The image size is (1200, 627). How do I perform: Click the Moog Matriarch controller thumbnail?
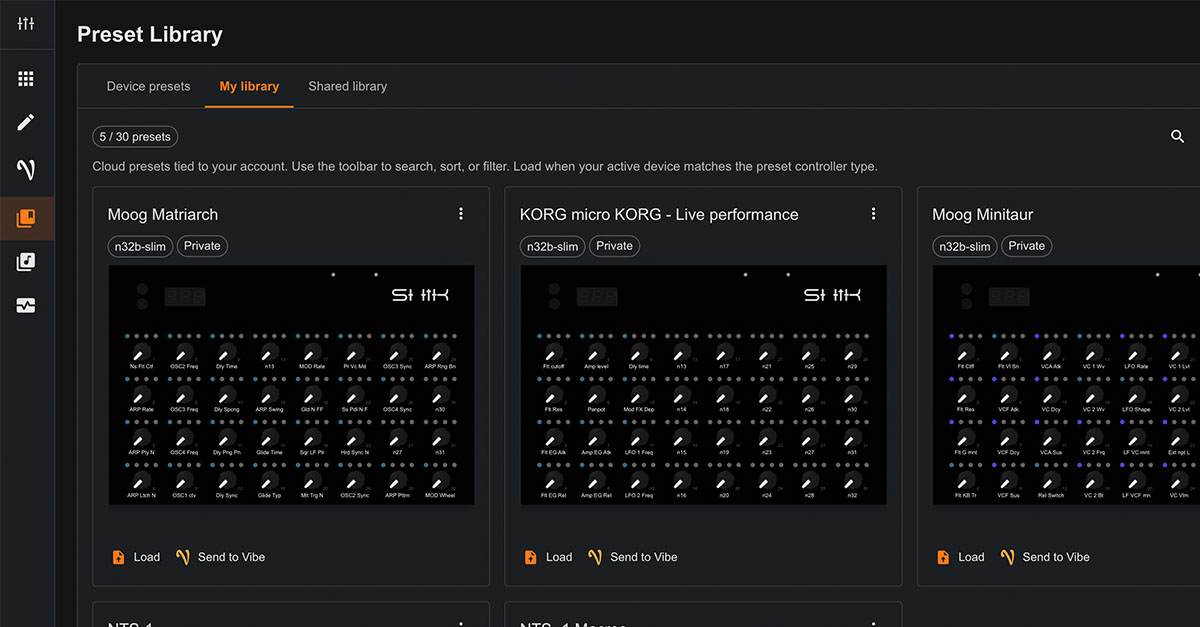[x=291, y=385]
